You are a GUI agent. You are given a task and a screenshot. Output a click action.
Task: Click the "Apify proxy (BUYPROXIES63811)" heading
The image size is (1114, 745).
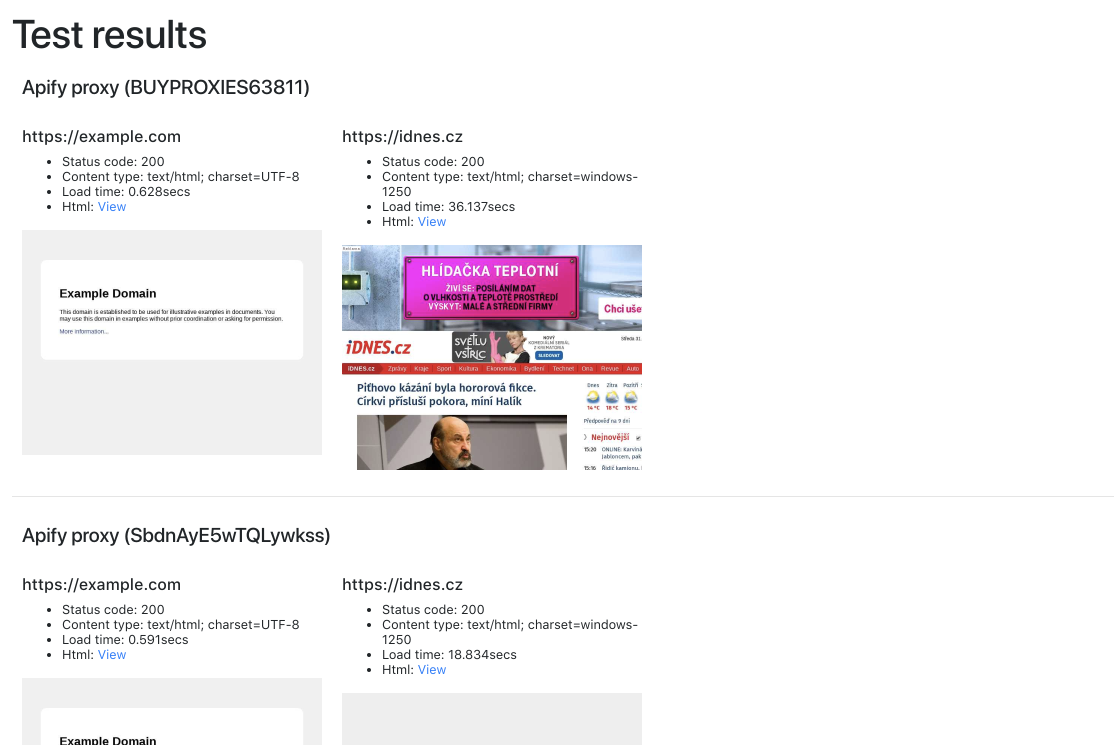point(166,87)
